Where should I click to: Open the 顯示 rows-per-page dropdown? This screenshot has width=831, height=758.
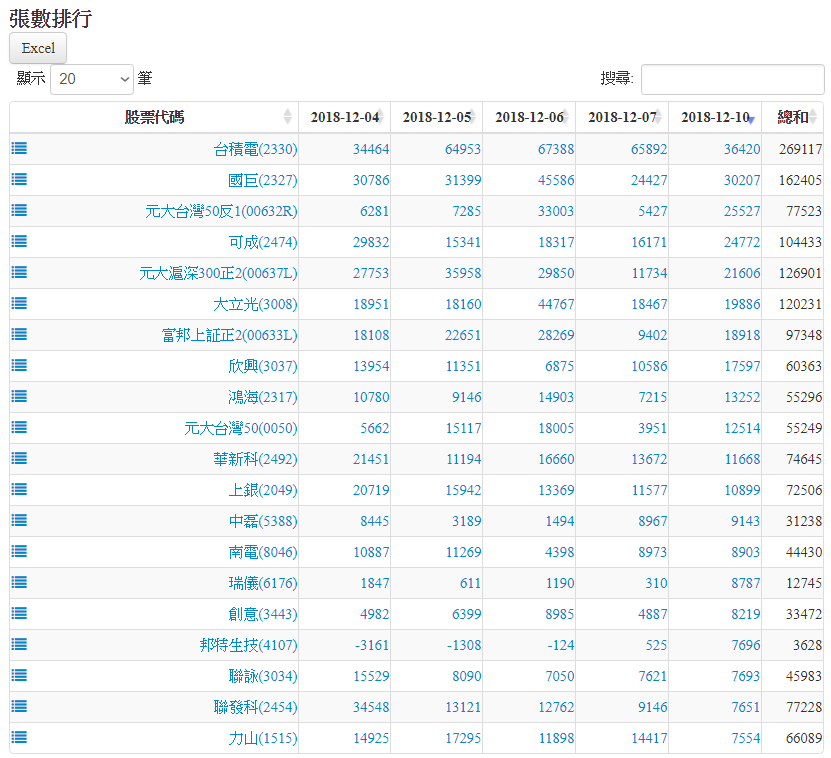tap(92, 78)
